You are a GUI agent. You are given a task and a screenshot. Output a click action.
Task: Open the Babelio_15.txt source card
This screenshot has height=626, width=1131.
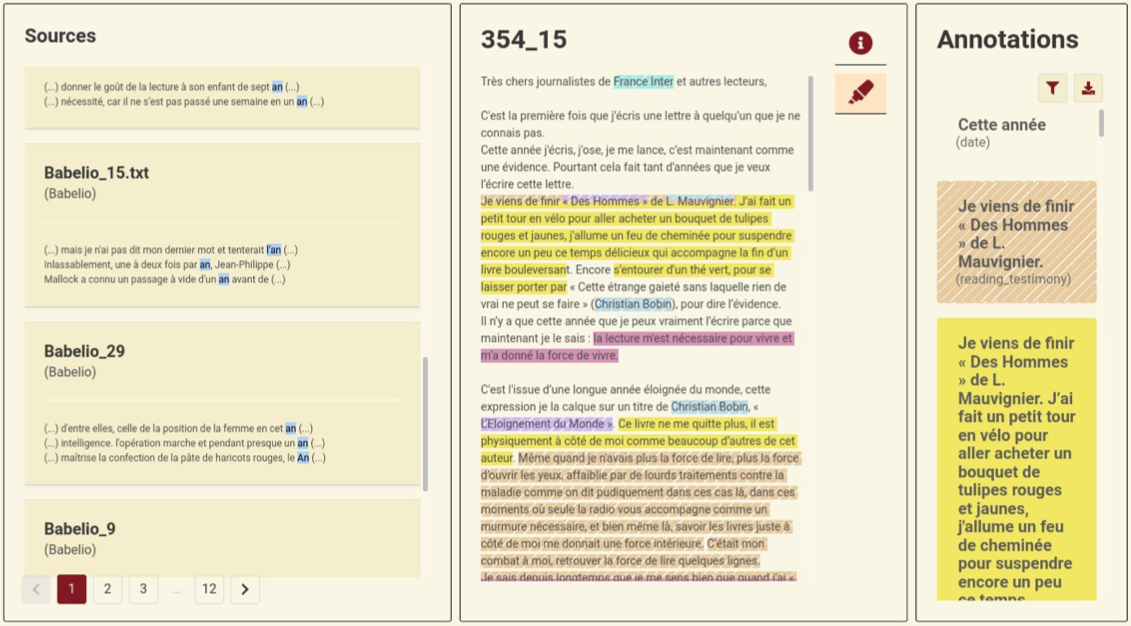(x=96, y=173)
